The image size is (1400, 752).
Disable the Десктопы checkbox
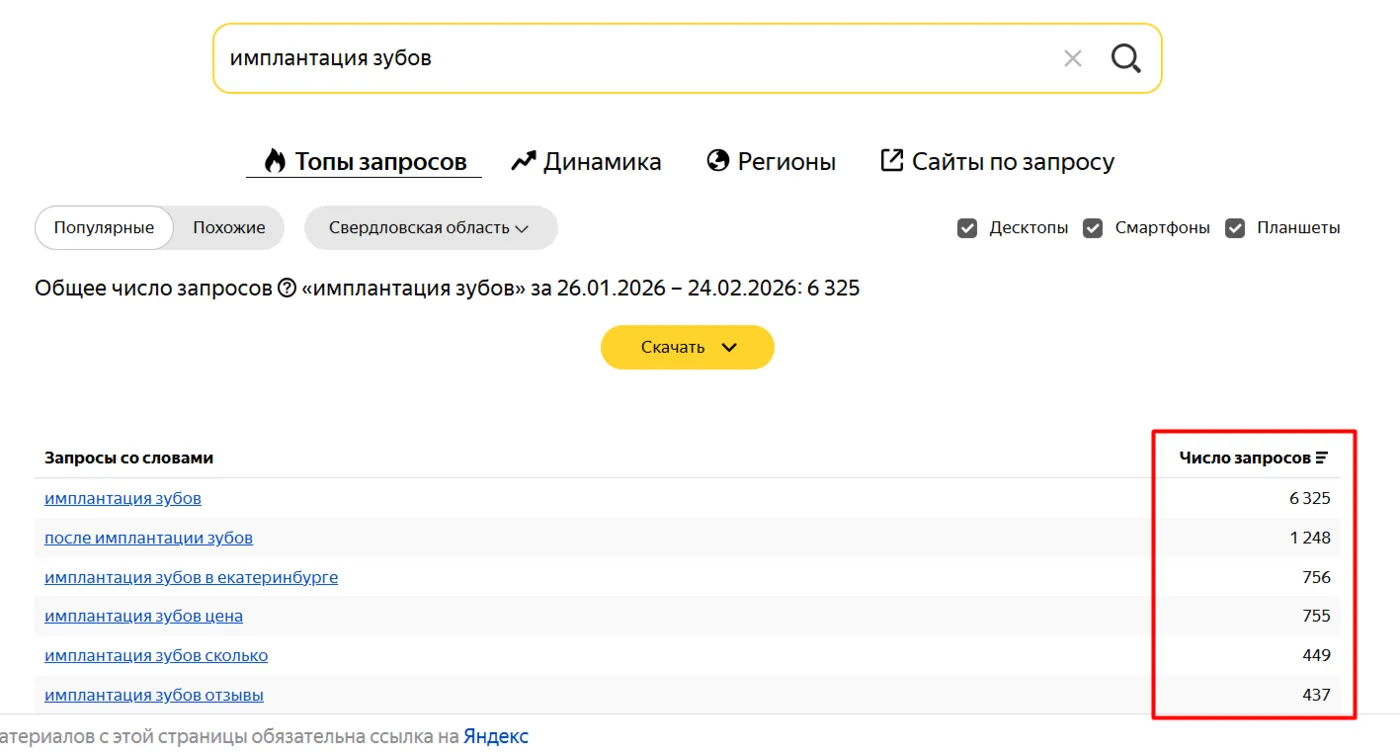967,227
